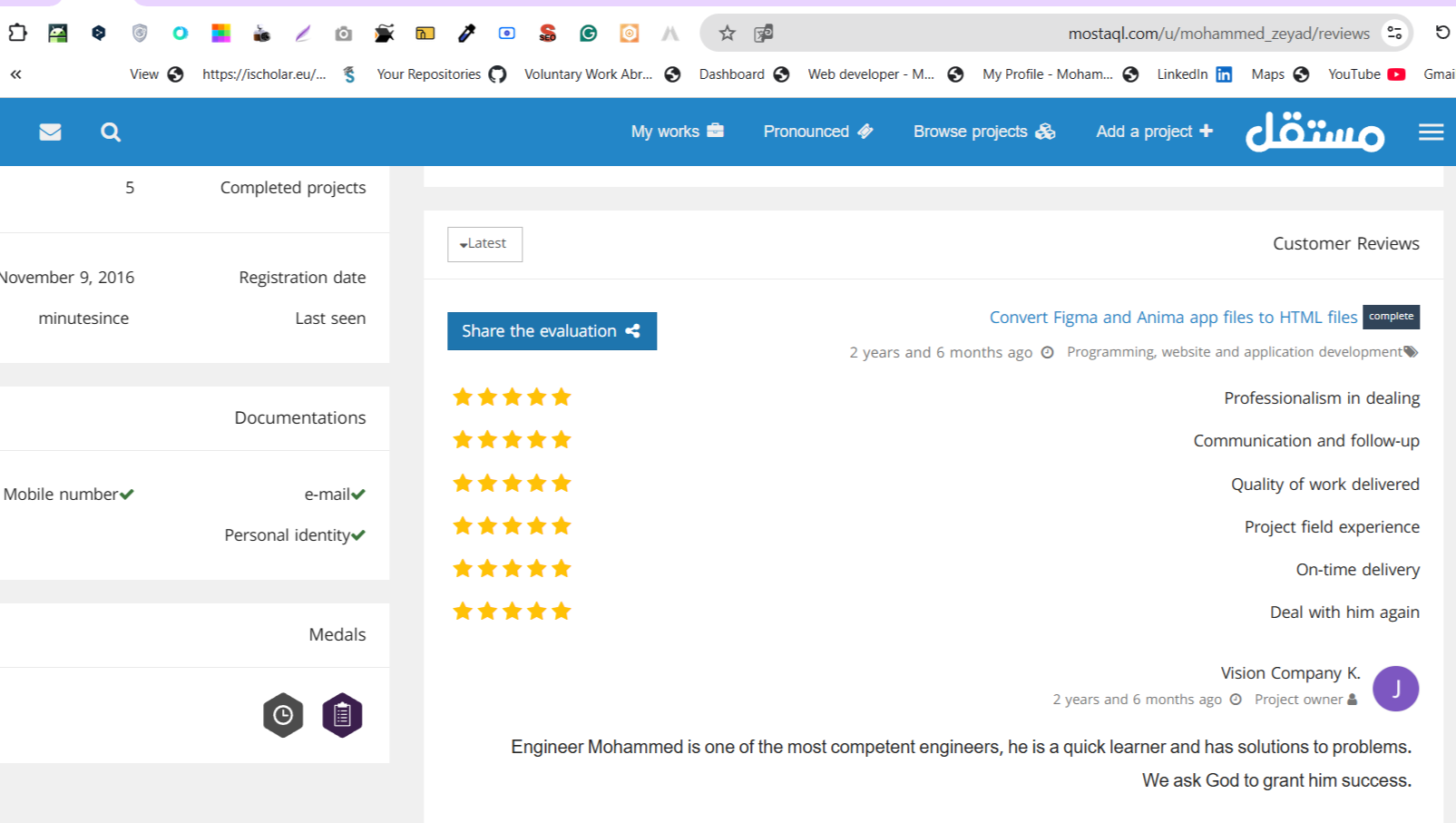Click the Vision Company avatar
The height and width of the screenshot is (823, 1456).
[x=1395, y=689]
